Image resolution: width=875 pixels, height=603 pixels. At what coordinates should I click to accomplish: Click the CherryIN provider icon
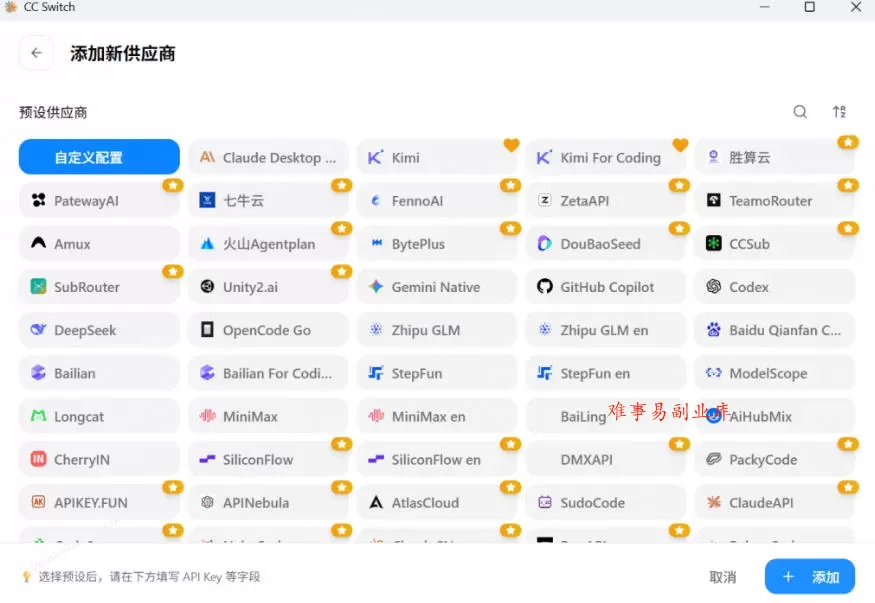coord(39,459)
